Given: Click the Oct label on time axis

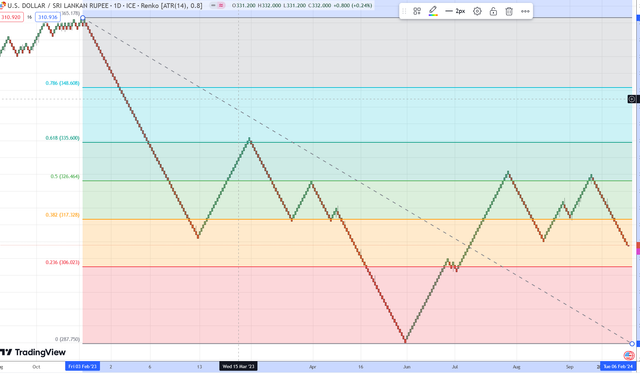Looking at the screenshot, I should [36, 367].
